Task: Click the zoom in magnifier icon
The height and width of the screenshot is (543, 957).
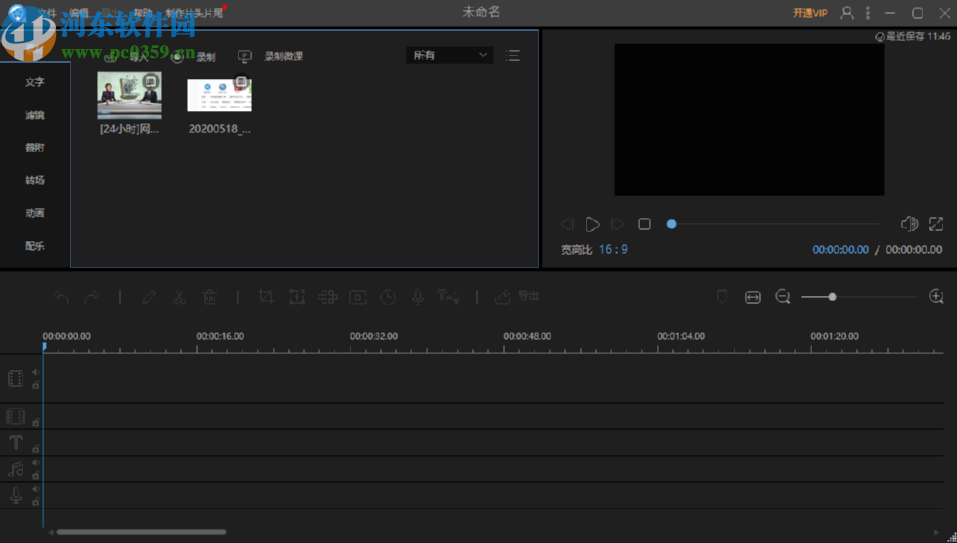Action: [x=936, y=297]
